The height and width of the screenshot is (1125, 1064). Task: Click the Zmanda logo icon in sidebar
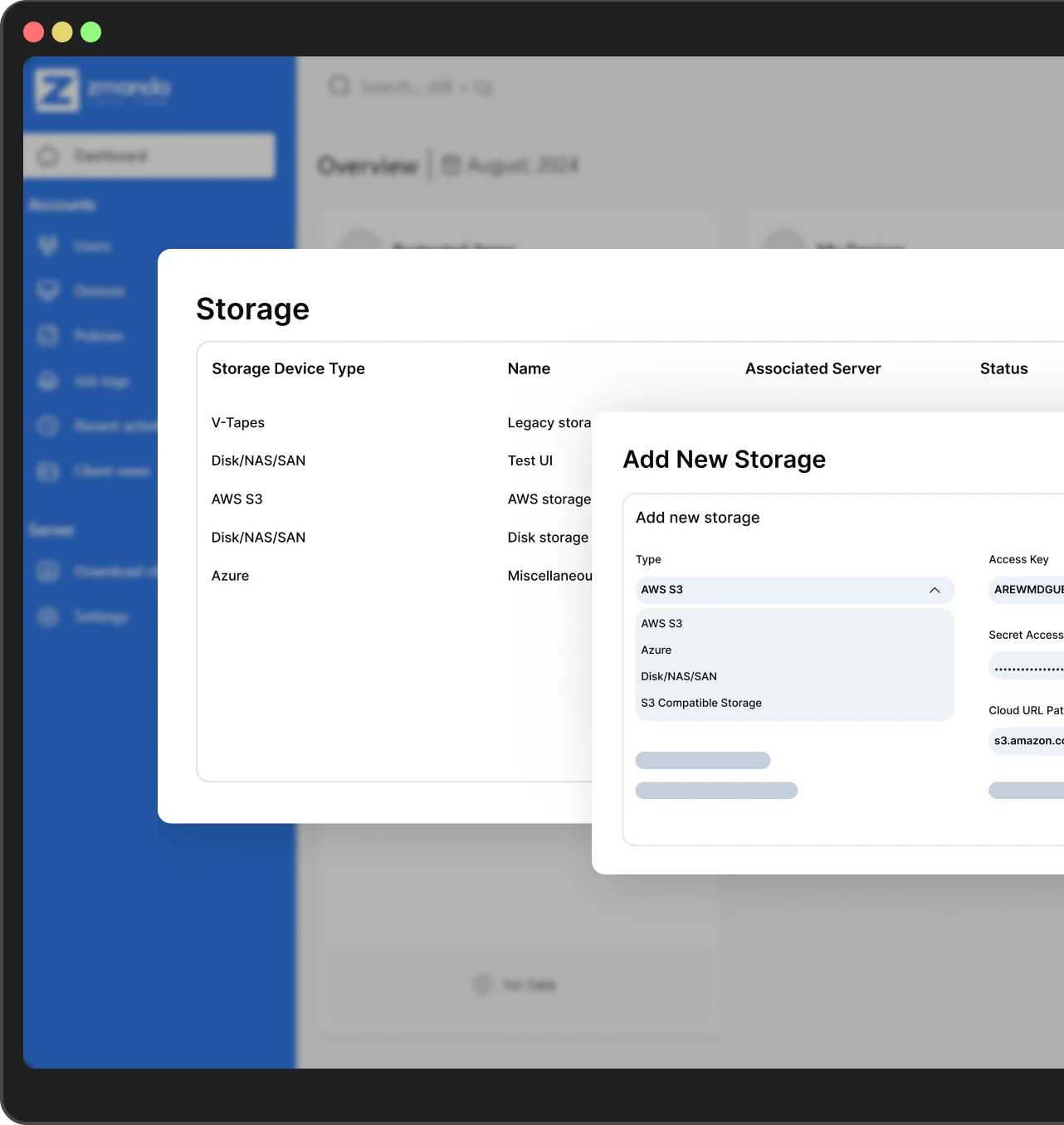(x=56, y=90)
